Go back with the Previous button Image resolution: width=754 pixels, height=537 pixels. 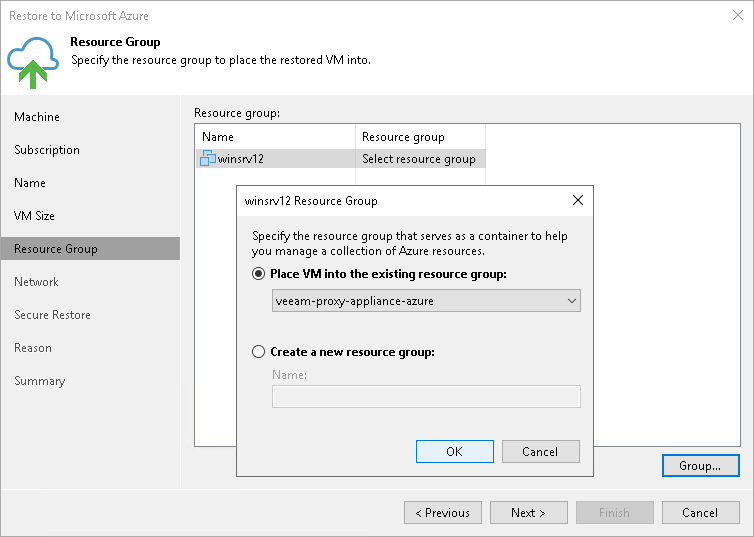[443, 512]
